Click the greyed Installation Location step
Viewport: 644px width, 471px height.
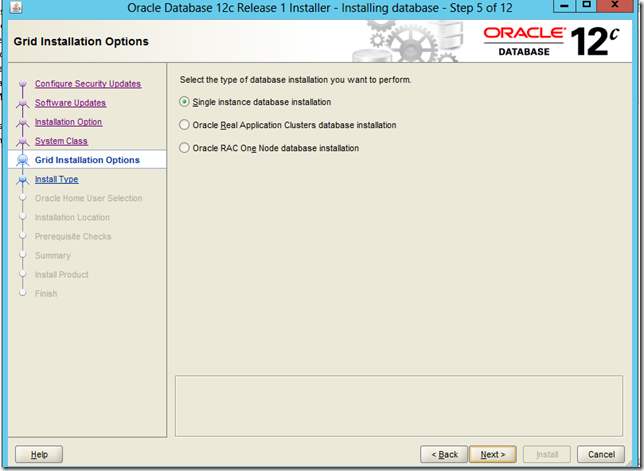[72, 217]
